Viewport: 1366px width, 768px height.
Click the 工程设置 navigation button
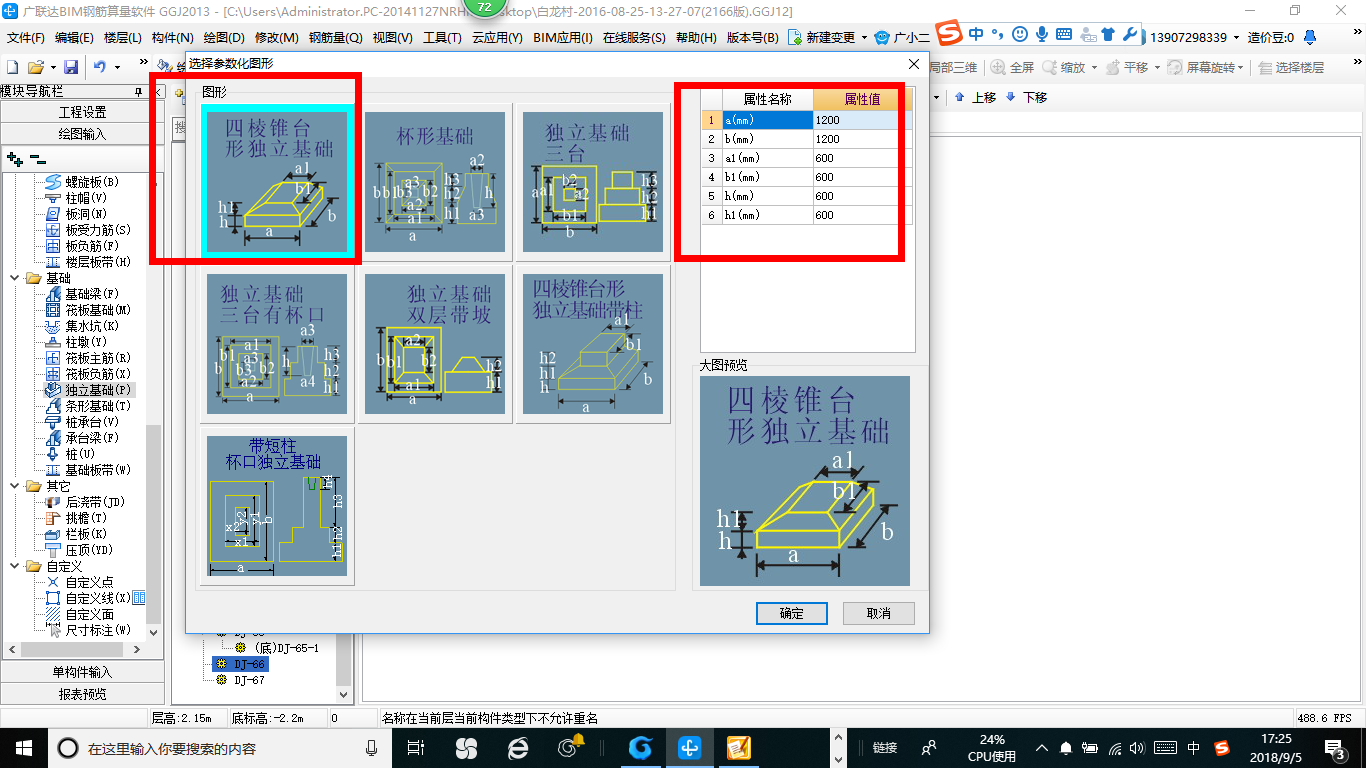[x=82, y=112]
